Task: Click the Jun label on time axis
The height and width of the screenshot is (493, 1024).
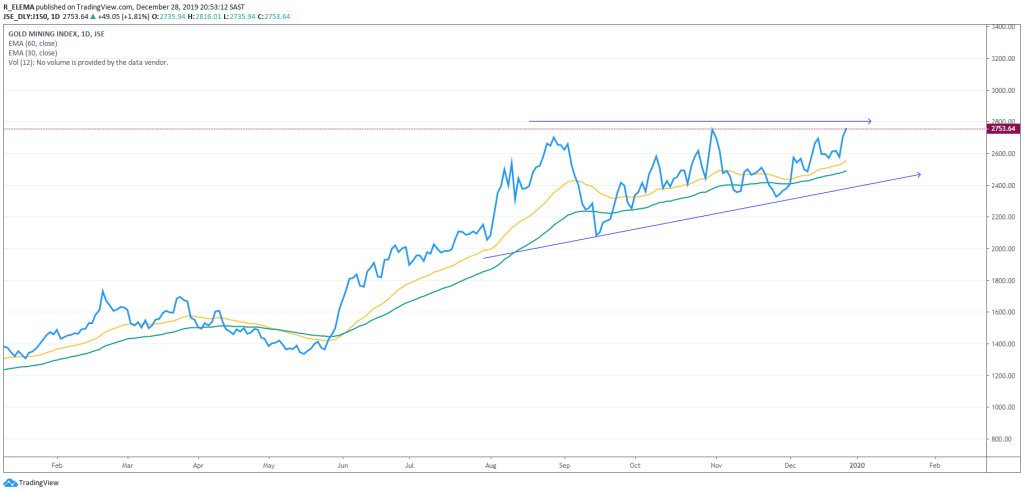Action: tap(341, 465)
